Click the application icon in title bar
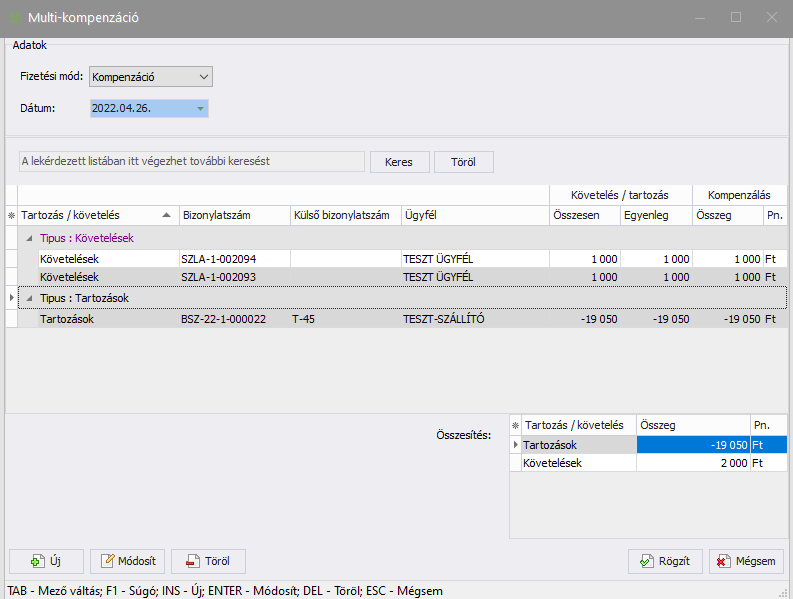Screen dimensions: 793x599 pos(15,18)
